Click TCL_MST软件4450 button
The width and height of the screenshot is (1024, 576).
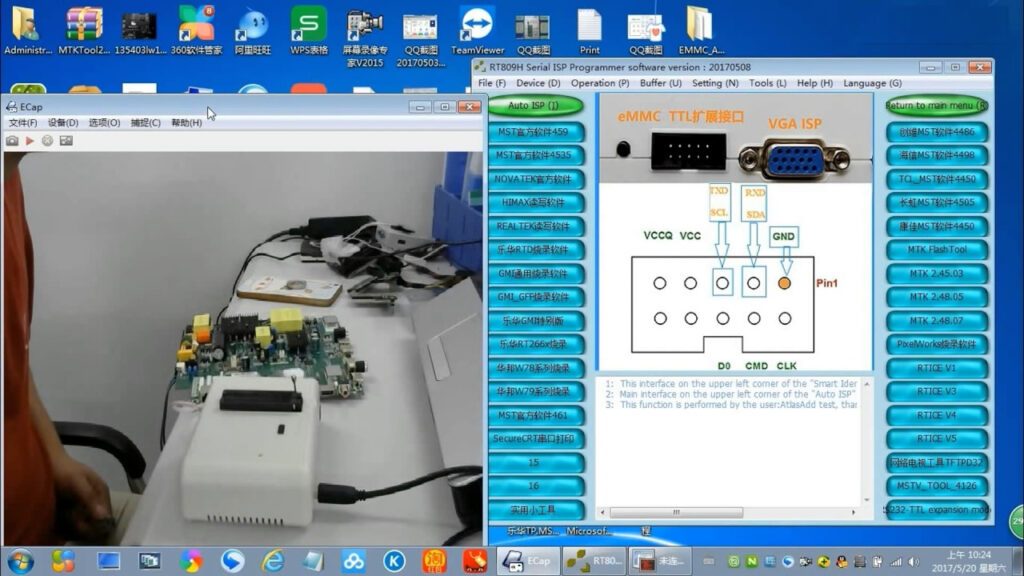[936, 179]
